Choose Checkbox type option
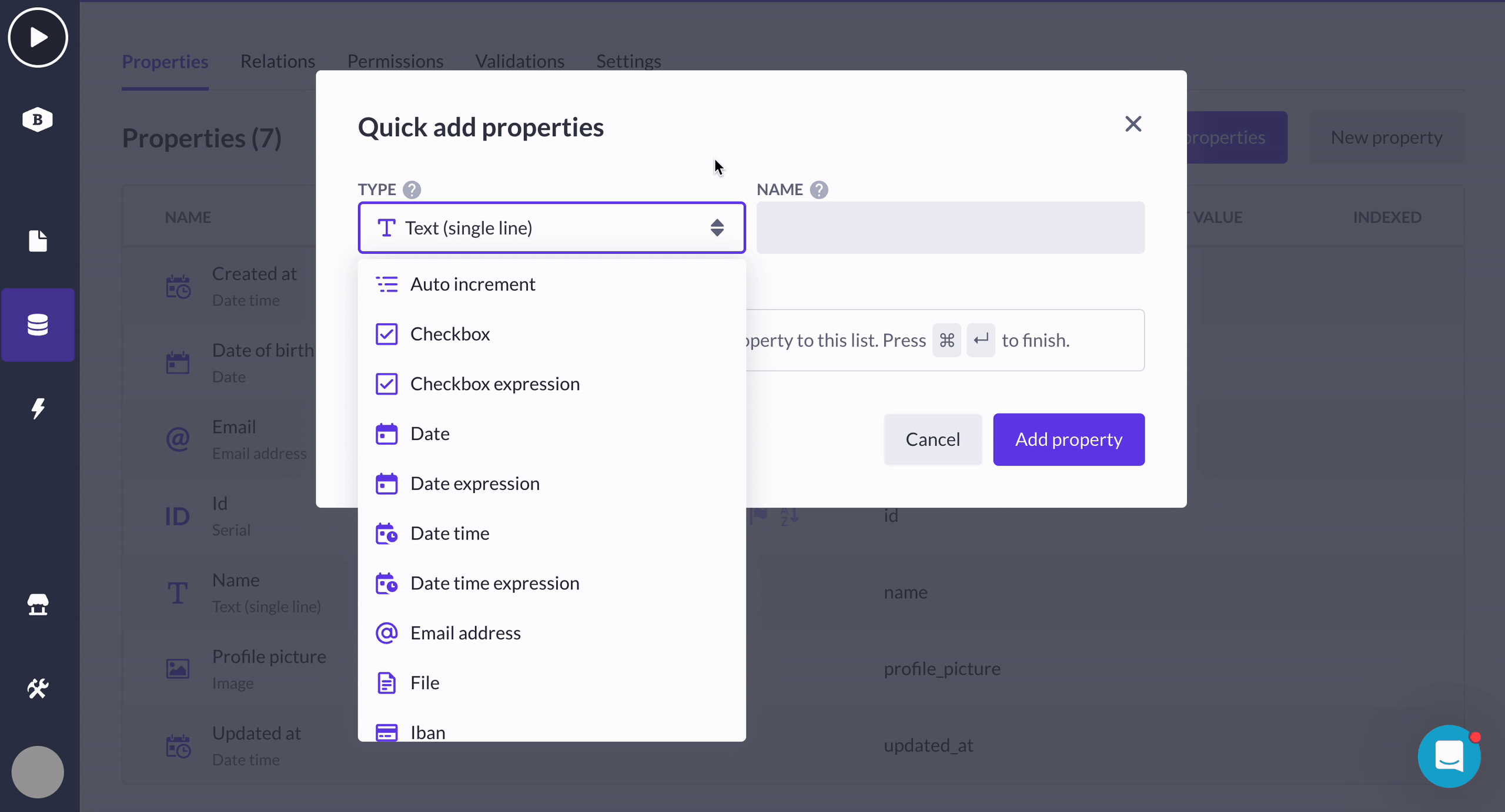 tap(551, 334)
